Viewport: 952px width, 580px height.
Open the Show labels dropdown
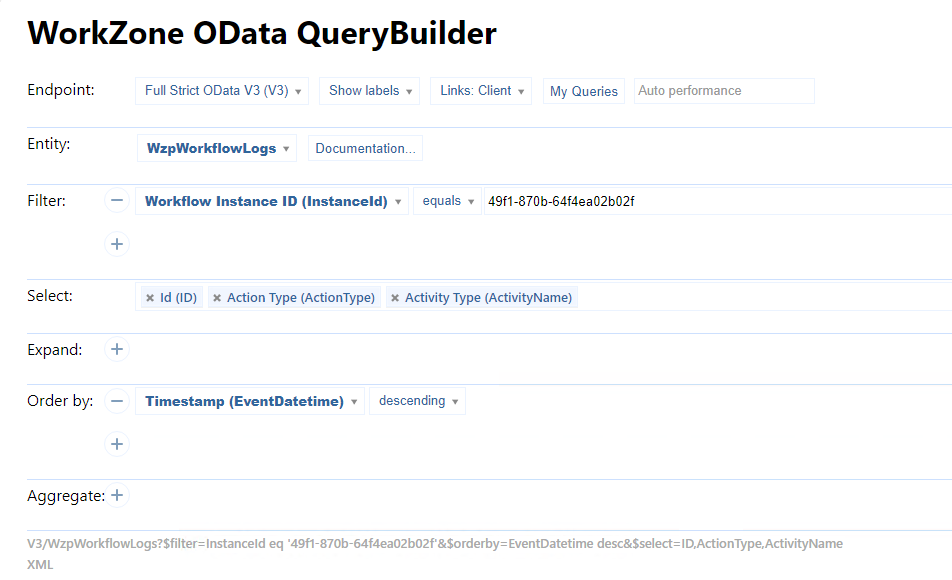[x=370, y=91]
